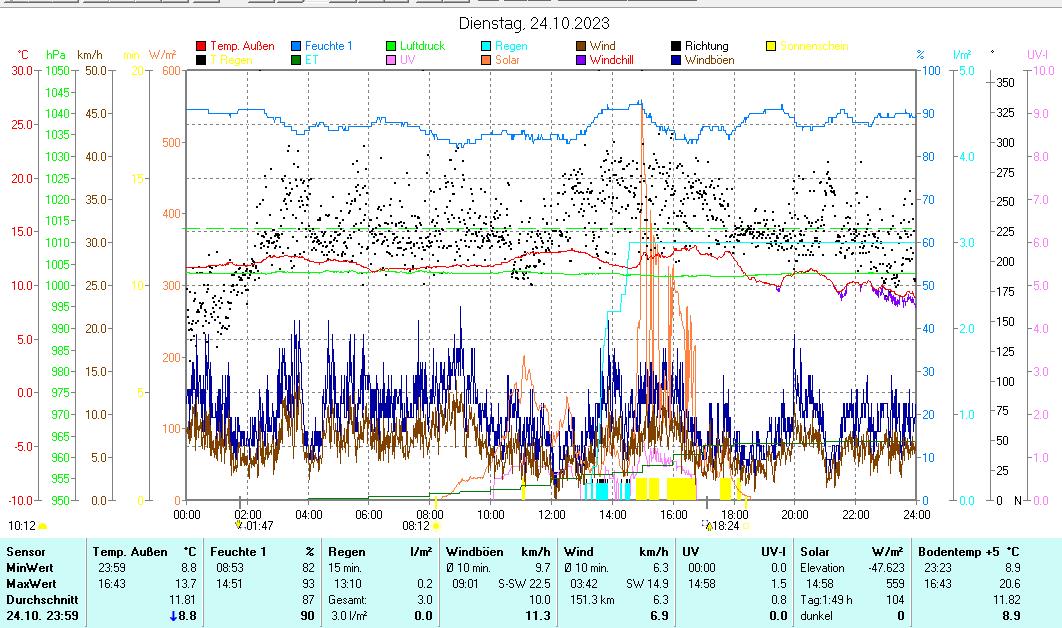Screen dimensions: 1062x628
Task: Click the chart title Dienstag, 24.10.2023
Action: click(534, 24)
